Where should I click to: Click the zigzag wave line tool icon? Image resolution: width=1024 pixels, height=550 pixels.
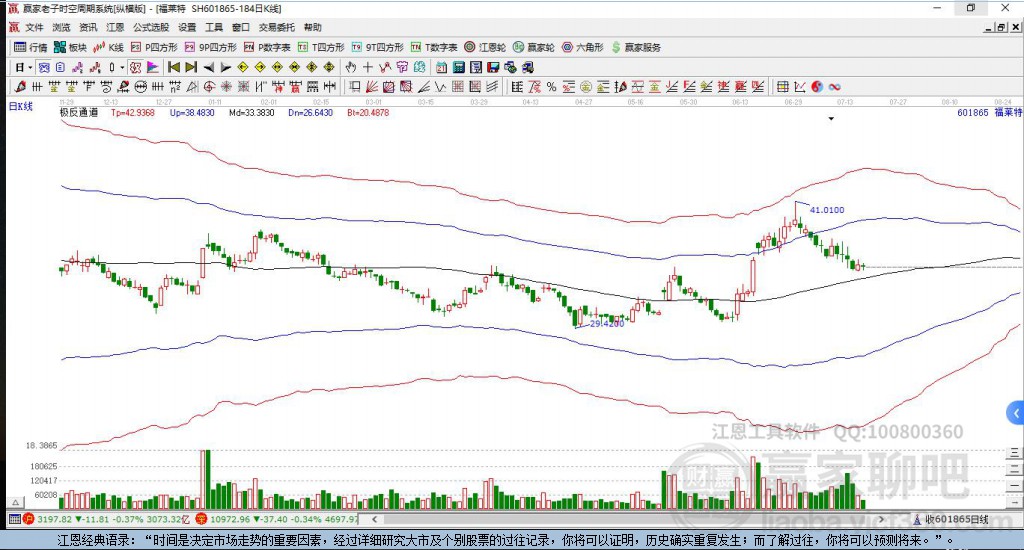[x=441, y=86]
